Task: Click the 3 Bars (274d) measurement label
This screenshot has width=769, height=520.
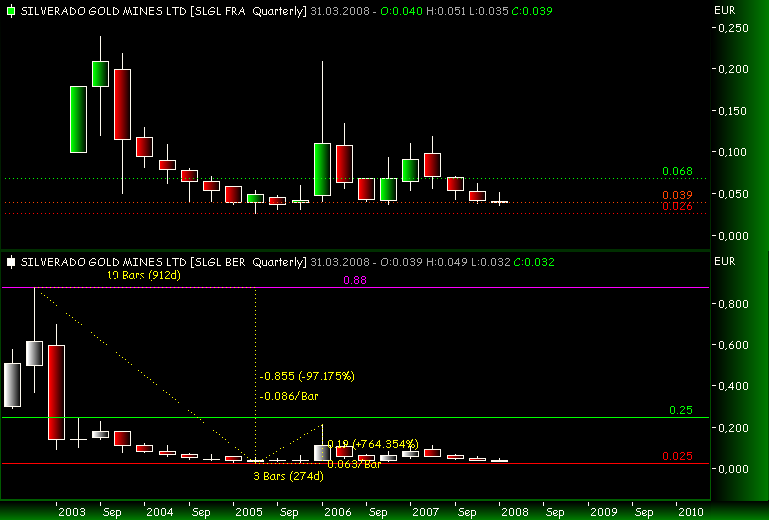Action: point(288,476)
